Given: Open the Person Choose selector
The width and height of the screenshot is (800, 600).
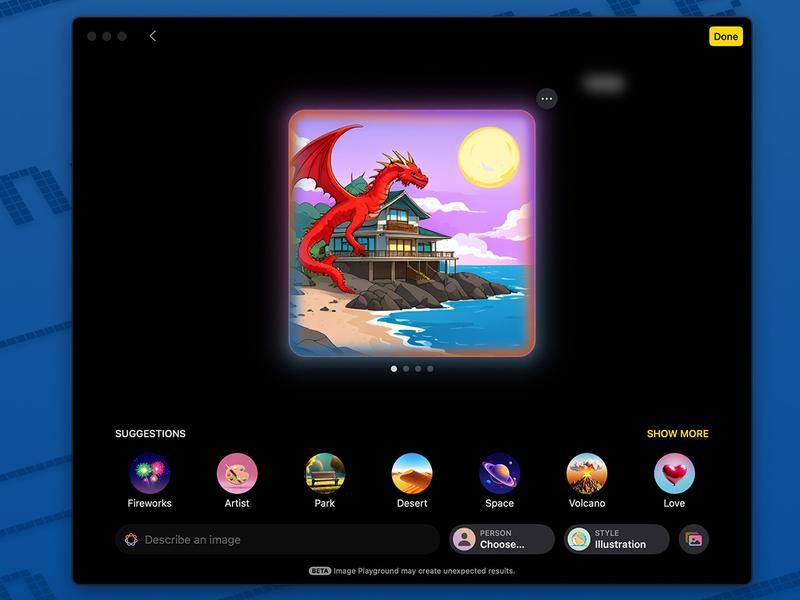Looking at the screenshot, I should point(502,539).
